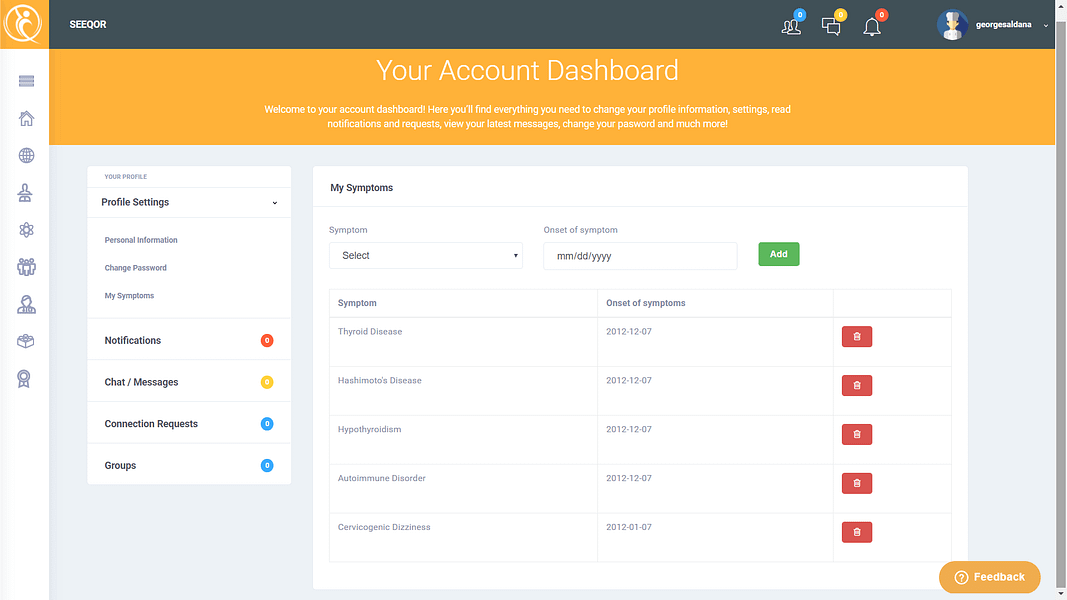Open the box package icon in sidebar

point(26,341)
